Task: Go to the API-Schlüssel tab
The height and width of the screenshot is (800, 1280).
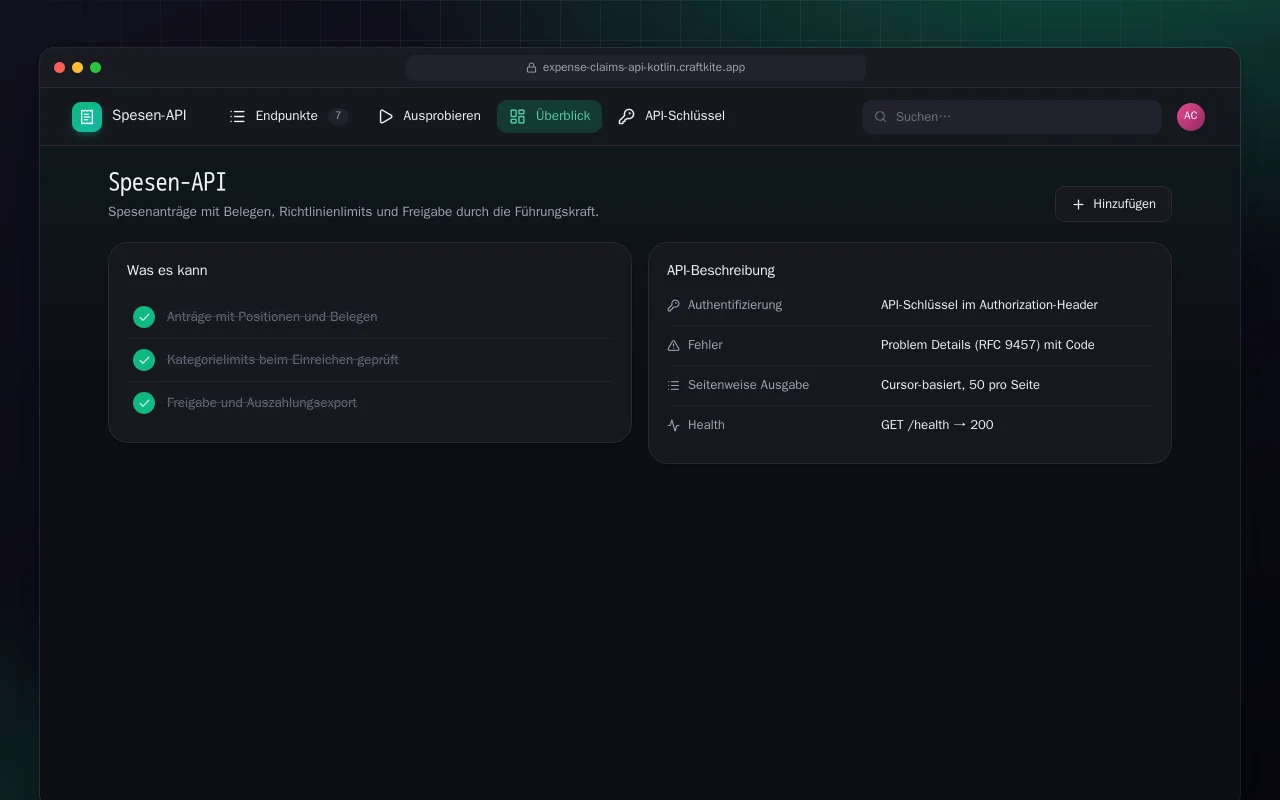Action: click(x=671, y=116)
